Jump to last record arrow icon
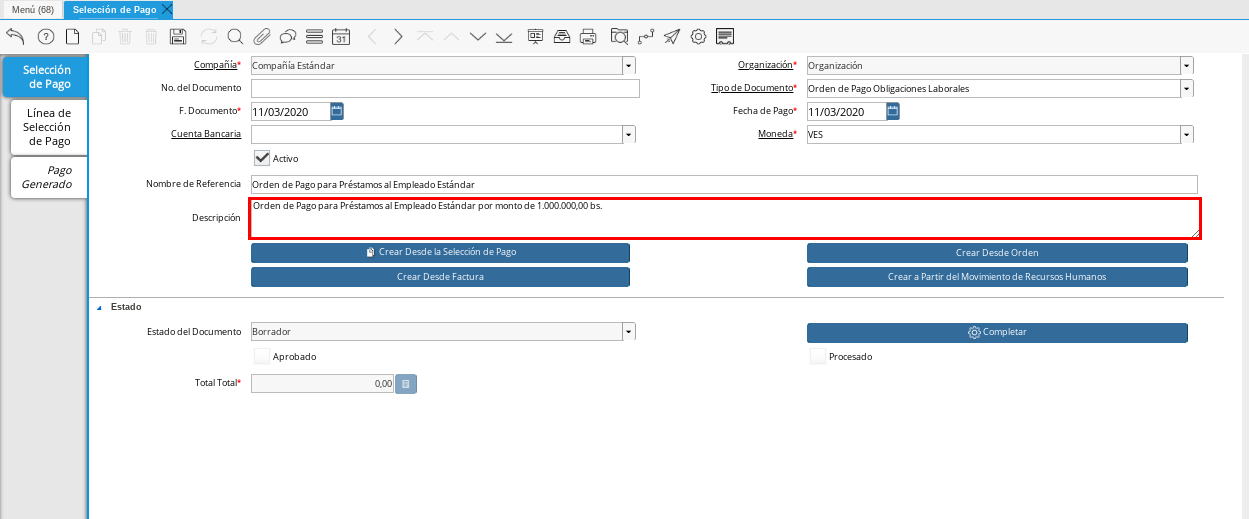Viewport: 1249px width, 519px height. (x=504, y=37)
